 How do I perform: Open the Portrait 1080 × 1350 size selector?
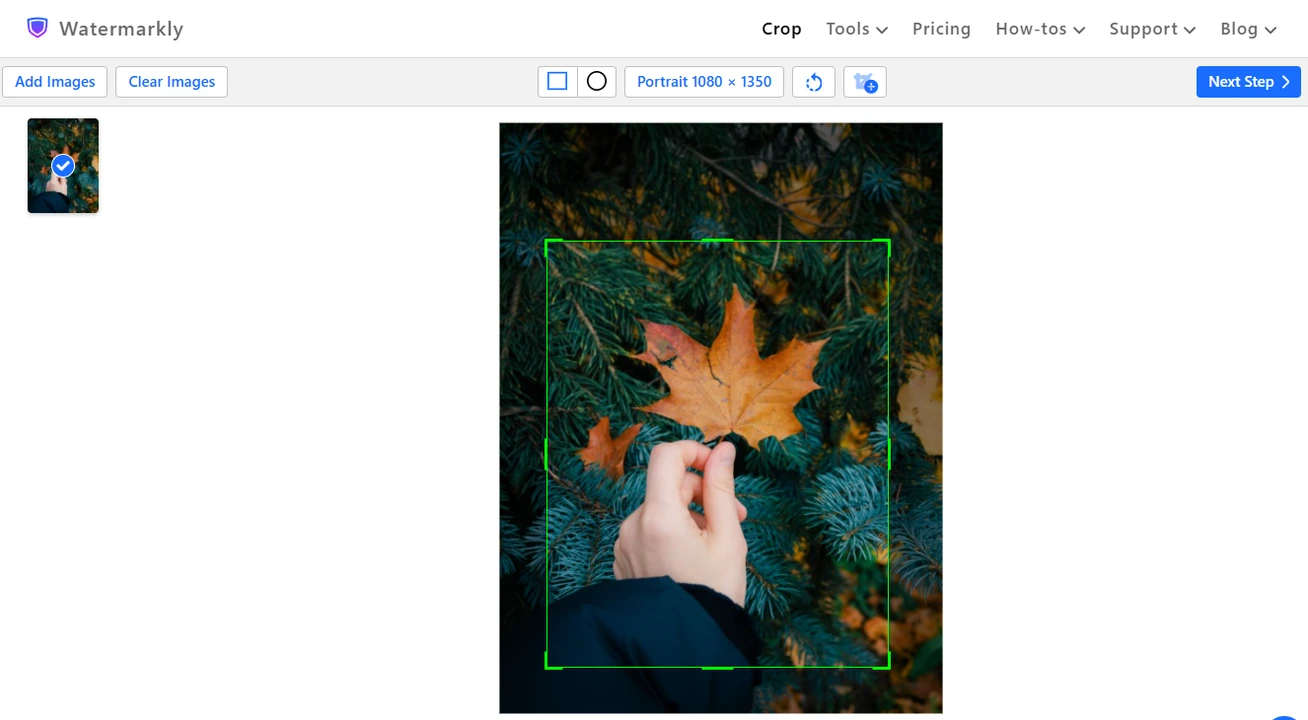tap(704, 82)
